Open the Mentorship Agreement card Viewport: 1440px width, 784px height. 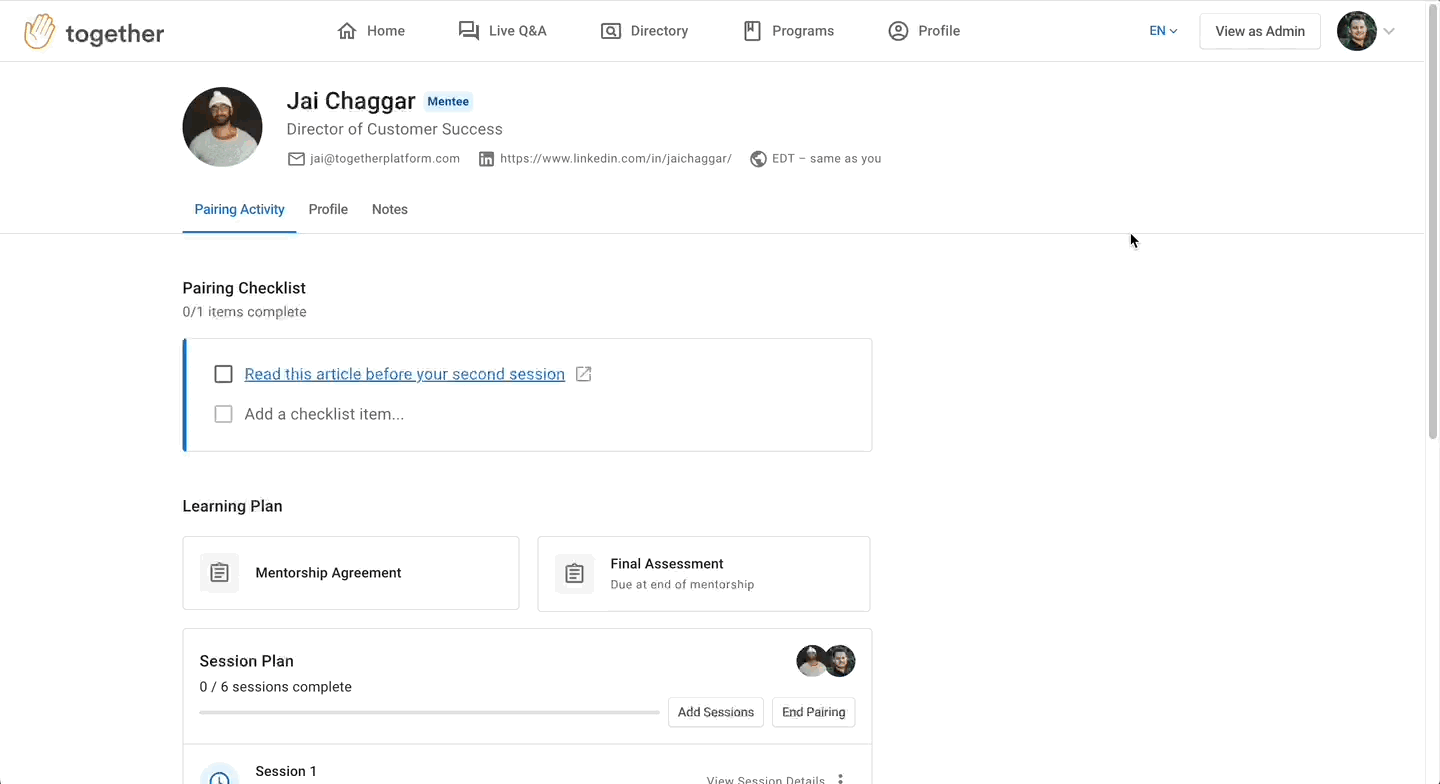pyautogui.click(x=351, y=573)
